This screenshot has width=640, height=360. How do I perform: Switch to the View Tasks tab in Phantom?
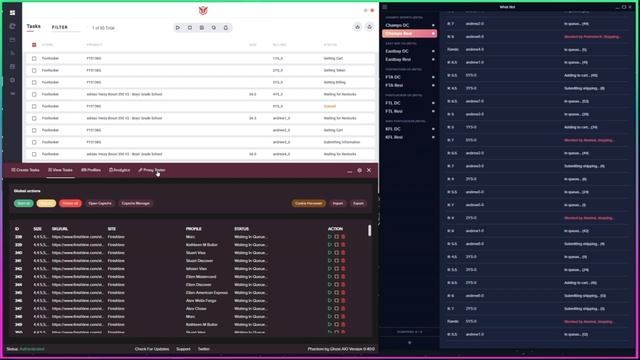click(60, 170)
